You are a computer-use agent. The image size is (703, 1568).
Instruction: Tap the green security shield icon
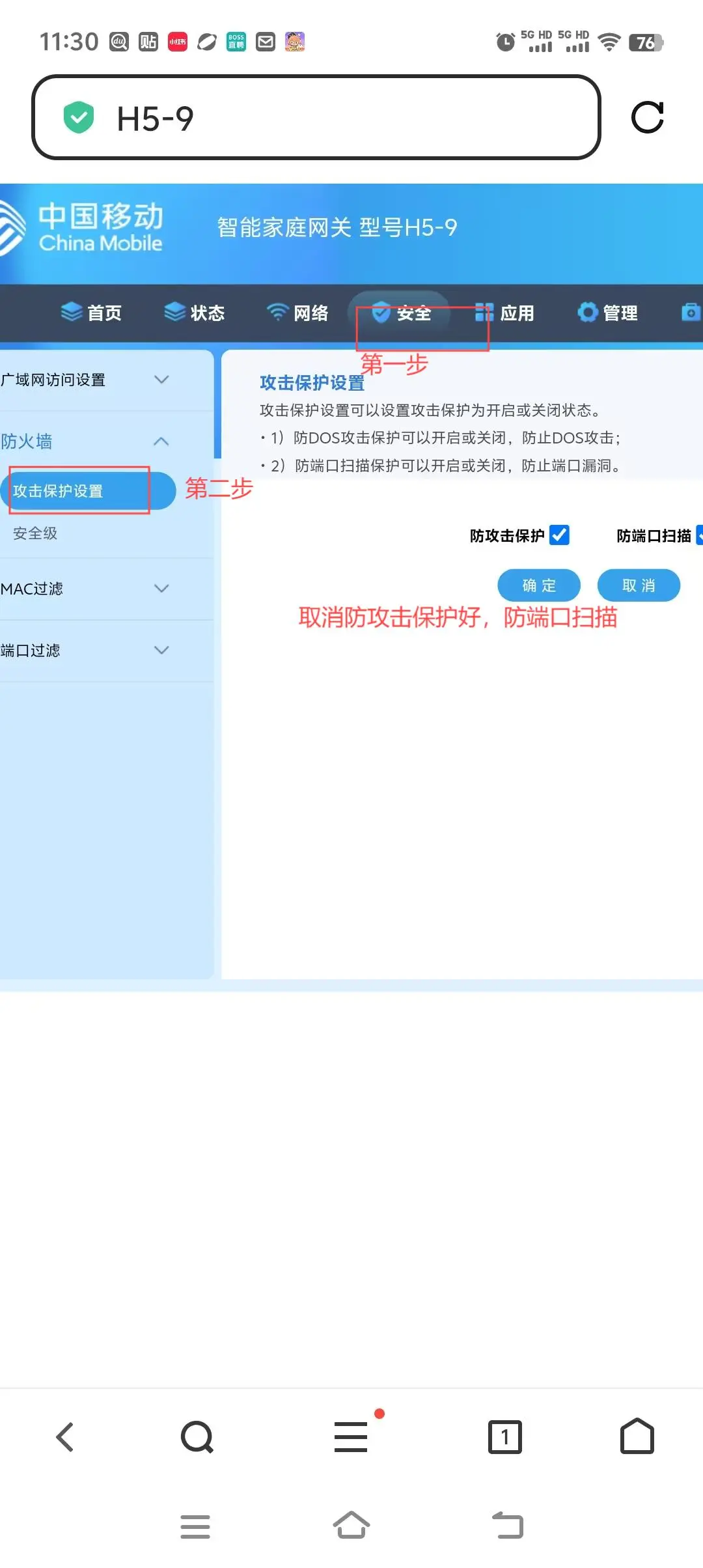[79, 117]
